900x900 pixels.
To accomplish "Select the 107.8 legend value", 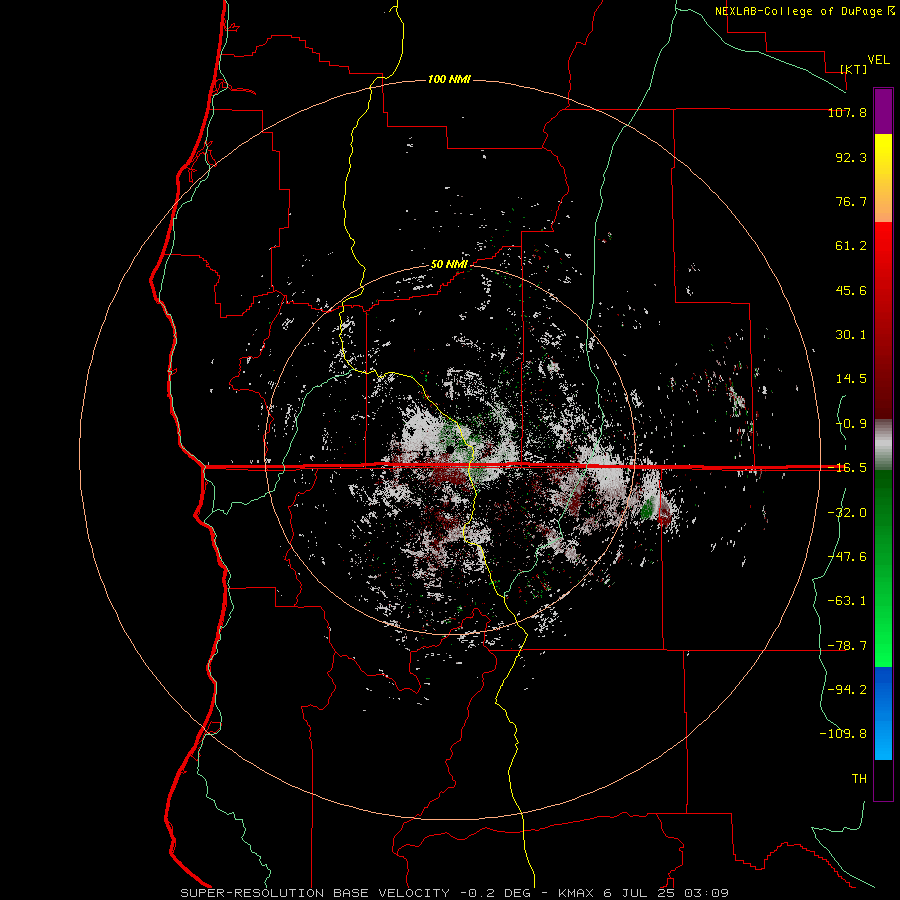I will pyautogui.click(x=847, y=112).
